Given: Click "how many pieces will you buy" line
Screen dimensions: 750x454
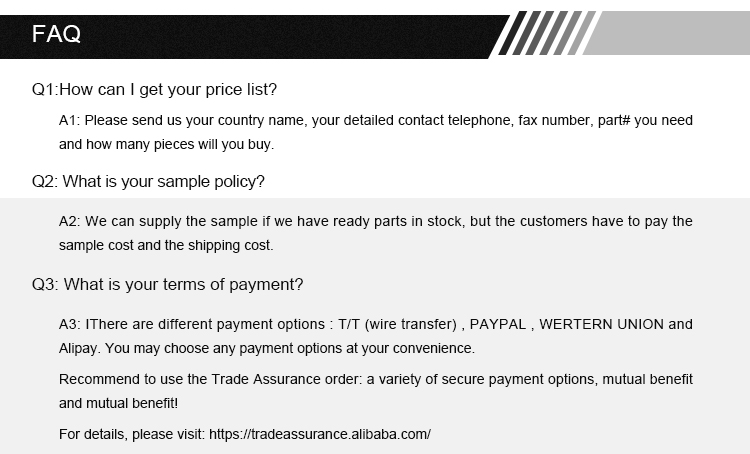Looking at the screenshot, I should 166,144.
